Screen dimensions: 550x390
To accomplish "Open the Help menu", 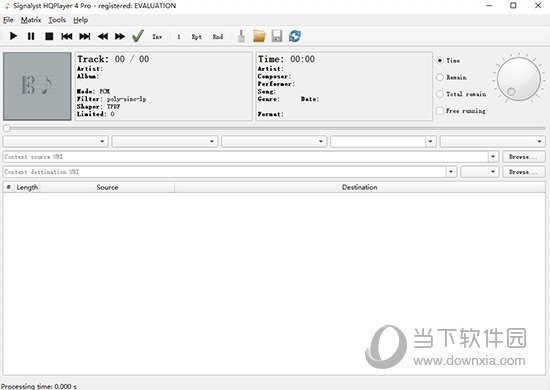I will 81,20.
